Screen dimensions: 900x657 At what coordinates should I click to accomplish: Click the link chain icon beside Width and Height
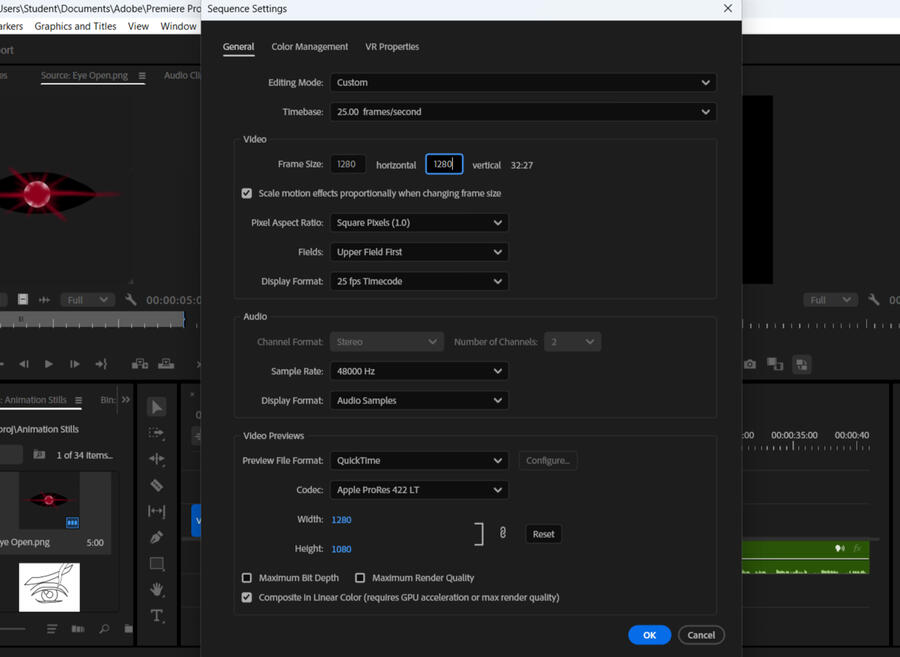coord(503,533)
